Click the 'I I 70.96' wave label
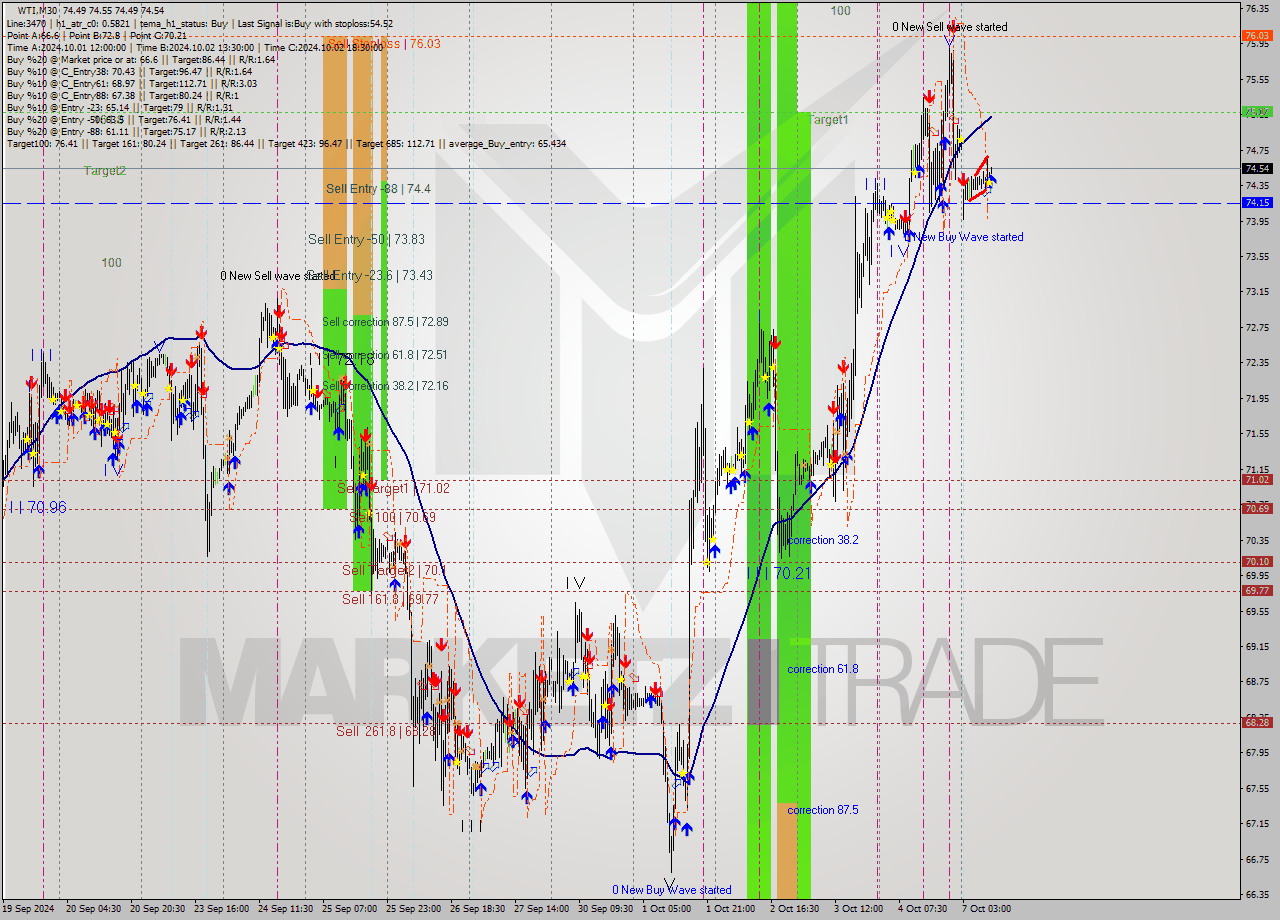The image size is (1280, 920). [36, 507]
